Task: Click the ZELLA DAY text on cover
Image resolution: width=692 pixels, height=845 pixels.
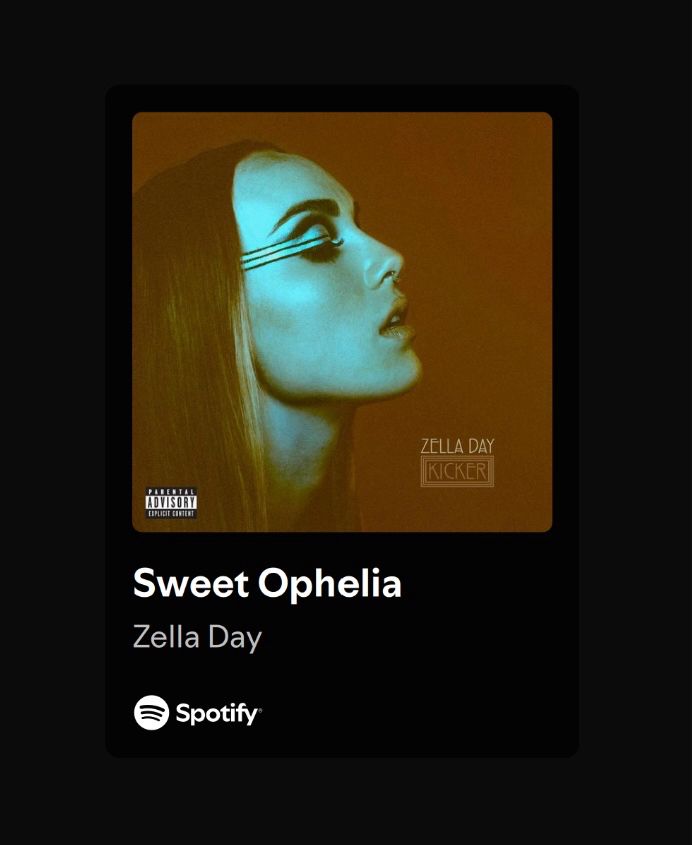Action: 457,446
